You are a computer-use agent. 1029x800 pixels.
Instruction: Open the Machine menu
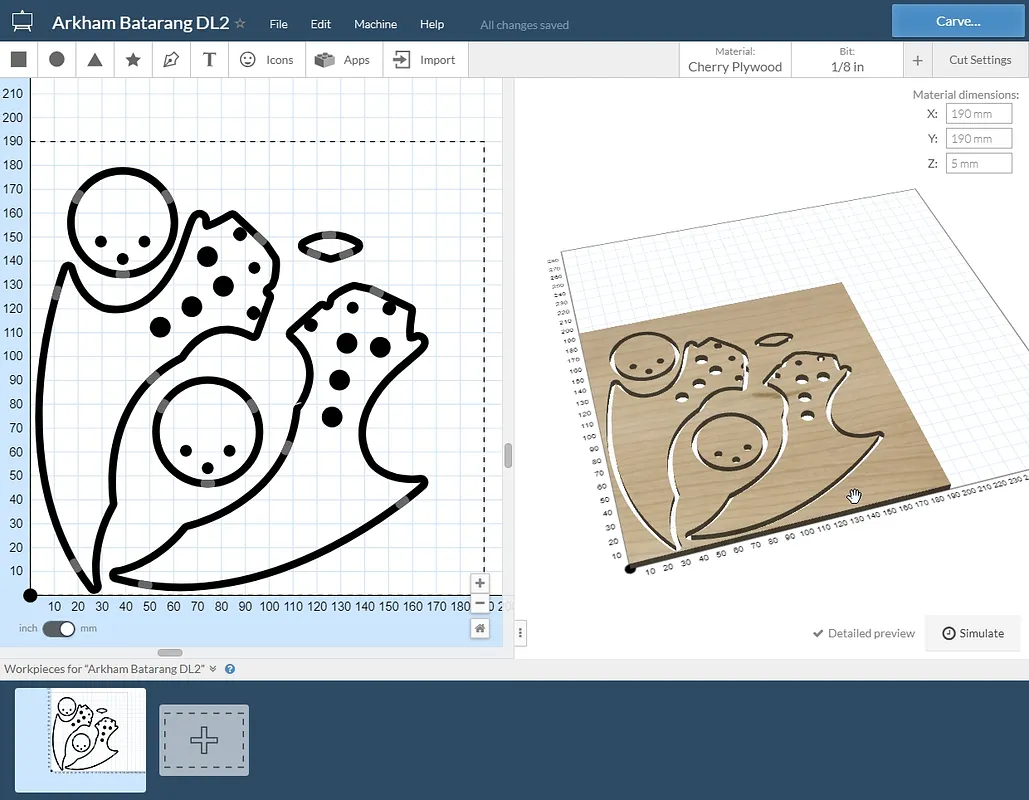(375, 24)
